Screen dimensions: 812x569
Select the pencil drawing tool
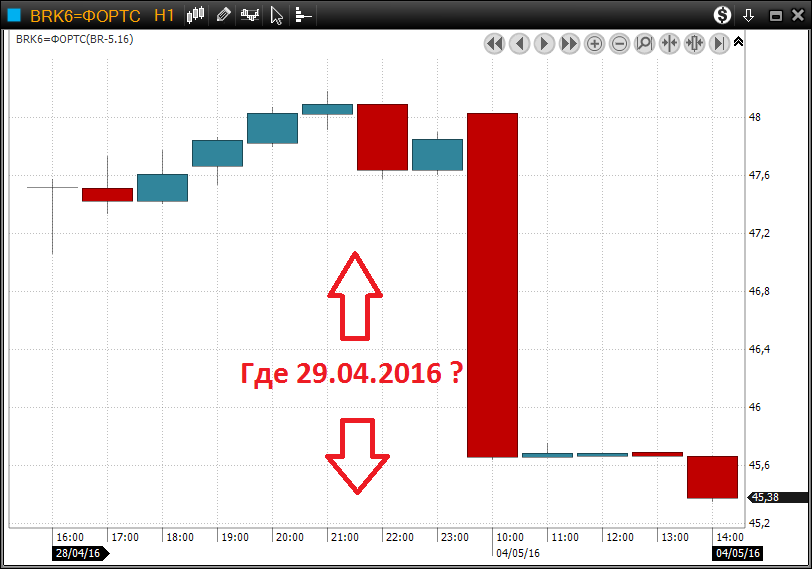coord(223,15)
